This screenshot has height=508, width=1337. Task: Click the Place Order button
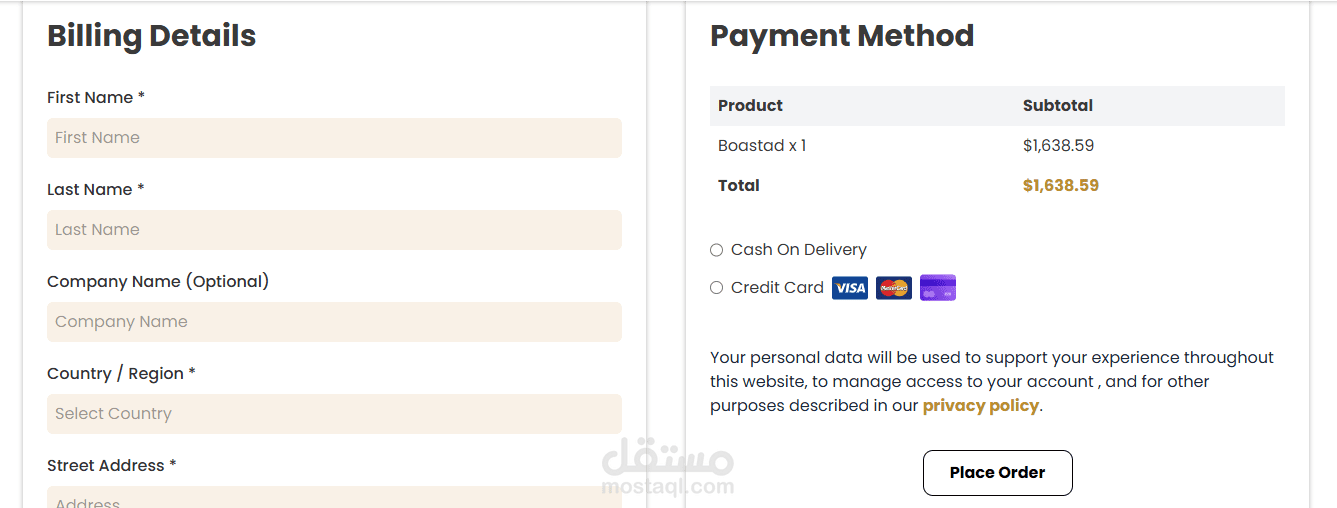point(997,473)
